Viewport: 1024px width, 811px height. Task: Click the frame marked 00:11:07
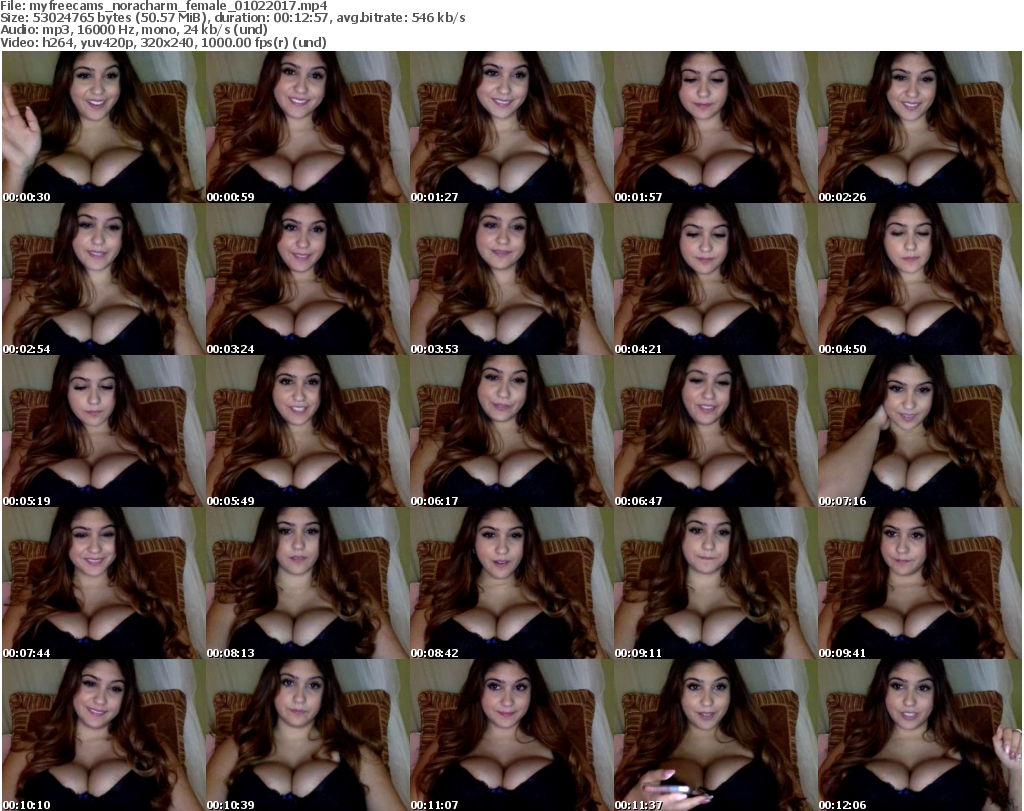point(511,735)
